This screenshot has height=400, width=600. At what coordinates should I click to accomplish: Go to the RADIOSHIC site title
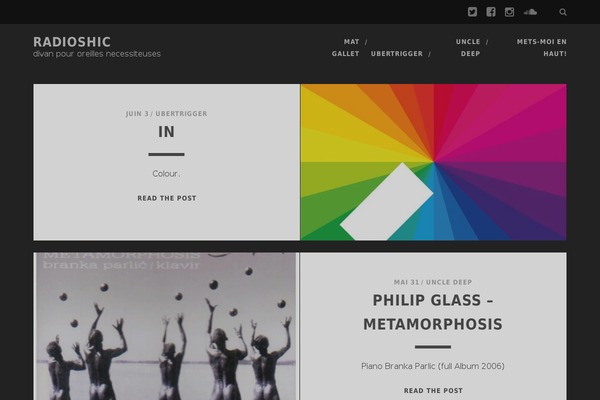[72, 42]
